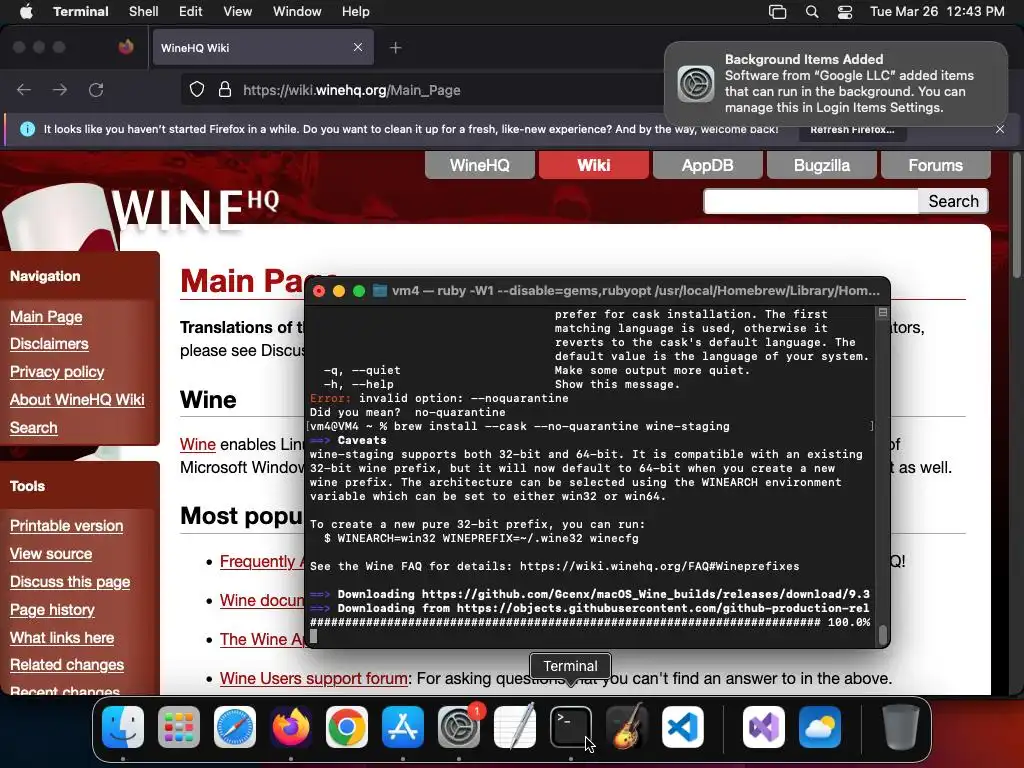The width and height of the screenshot is (1024, 768).
Task: Open Main Page navigation link
Action: click(46, 317)
